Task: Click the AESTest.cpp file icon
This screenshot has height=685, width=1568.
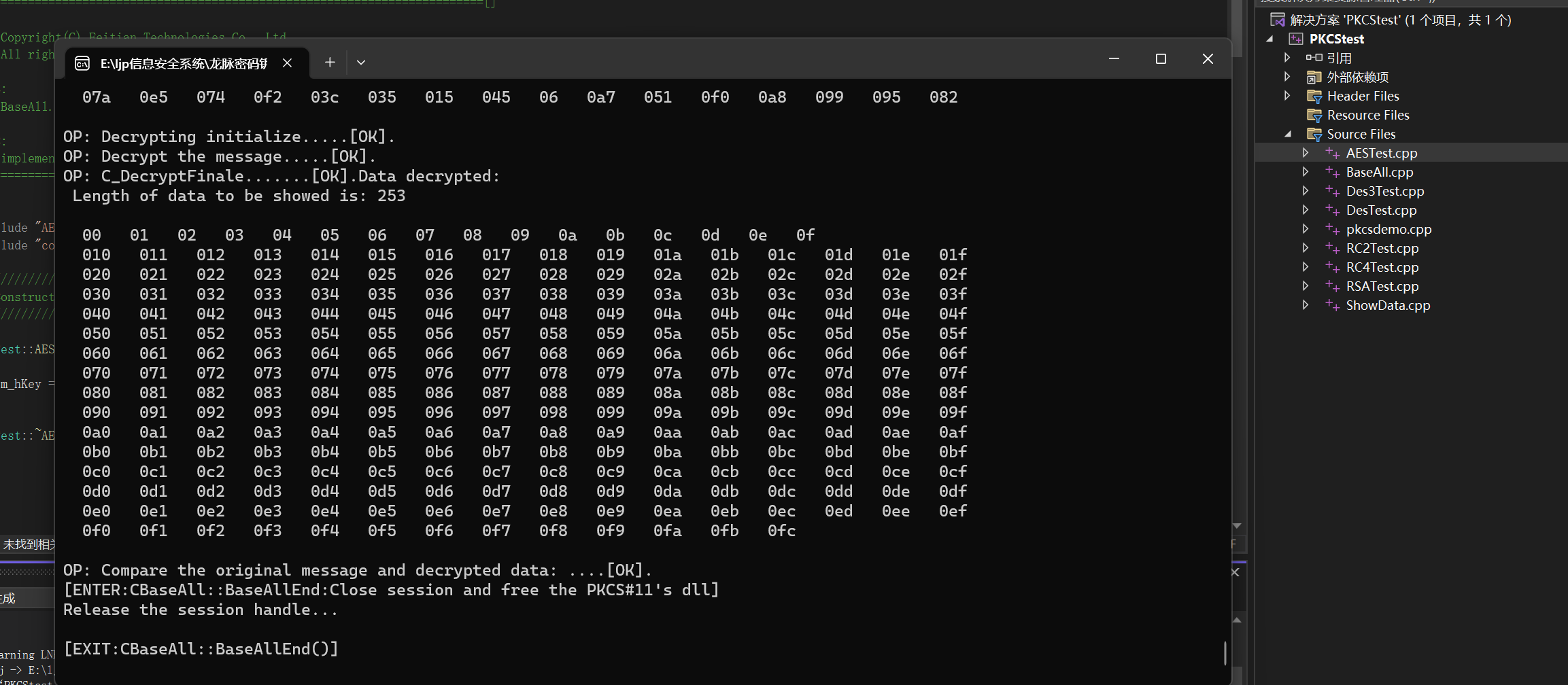Action: click(1333, 153)
